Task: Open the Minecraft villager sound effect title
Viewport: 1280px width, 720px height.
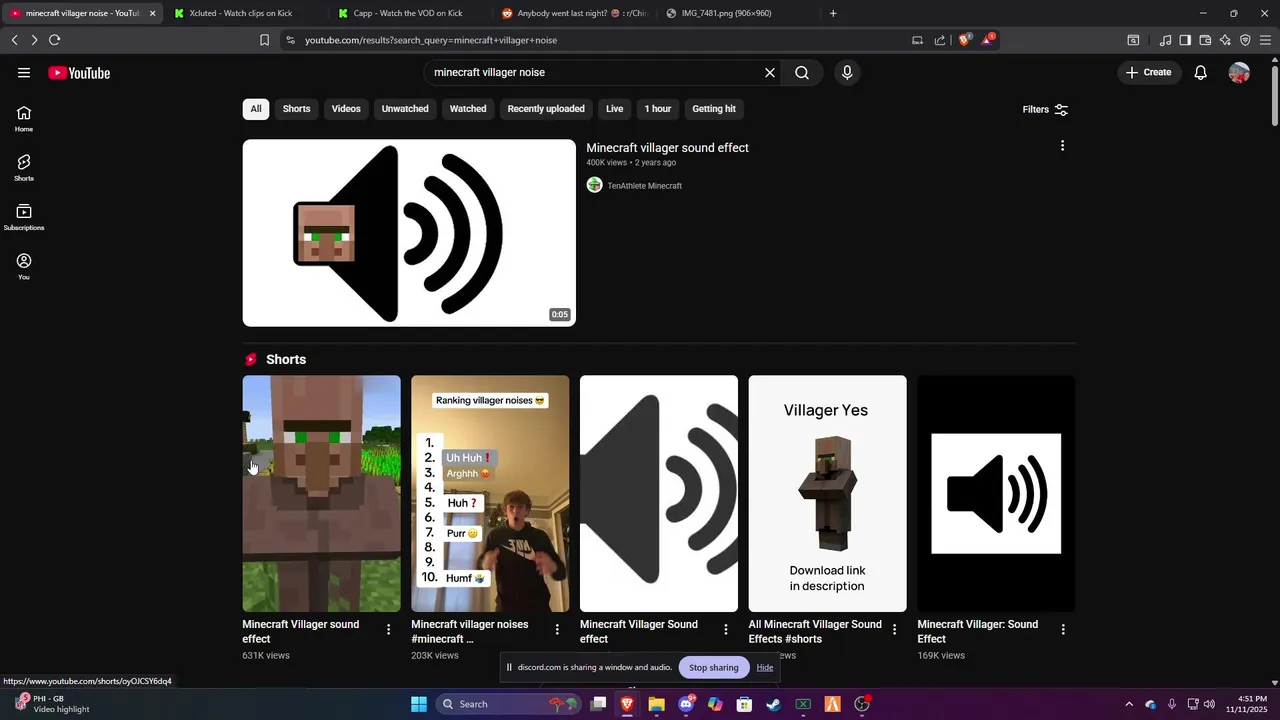Action: [x=667, y=148]
